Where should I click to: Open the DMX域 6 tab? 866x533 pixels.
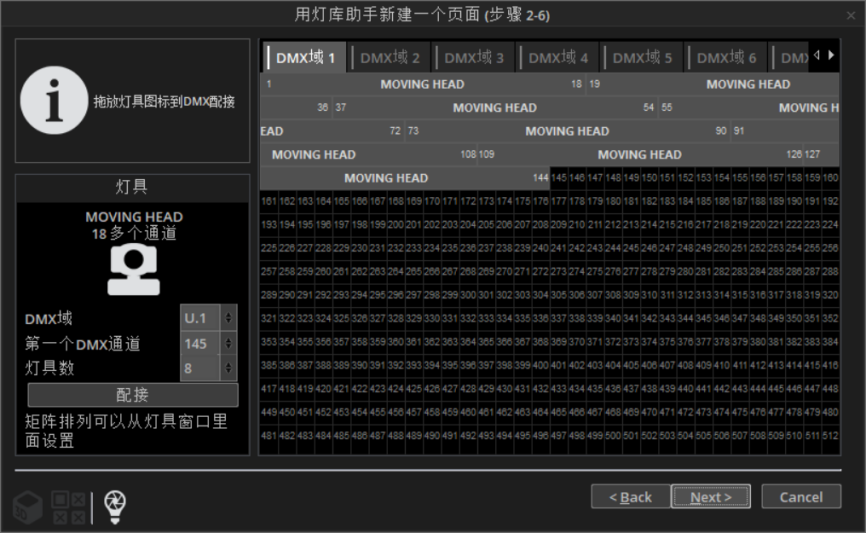[x=726, y=58]
